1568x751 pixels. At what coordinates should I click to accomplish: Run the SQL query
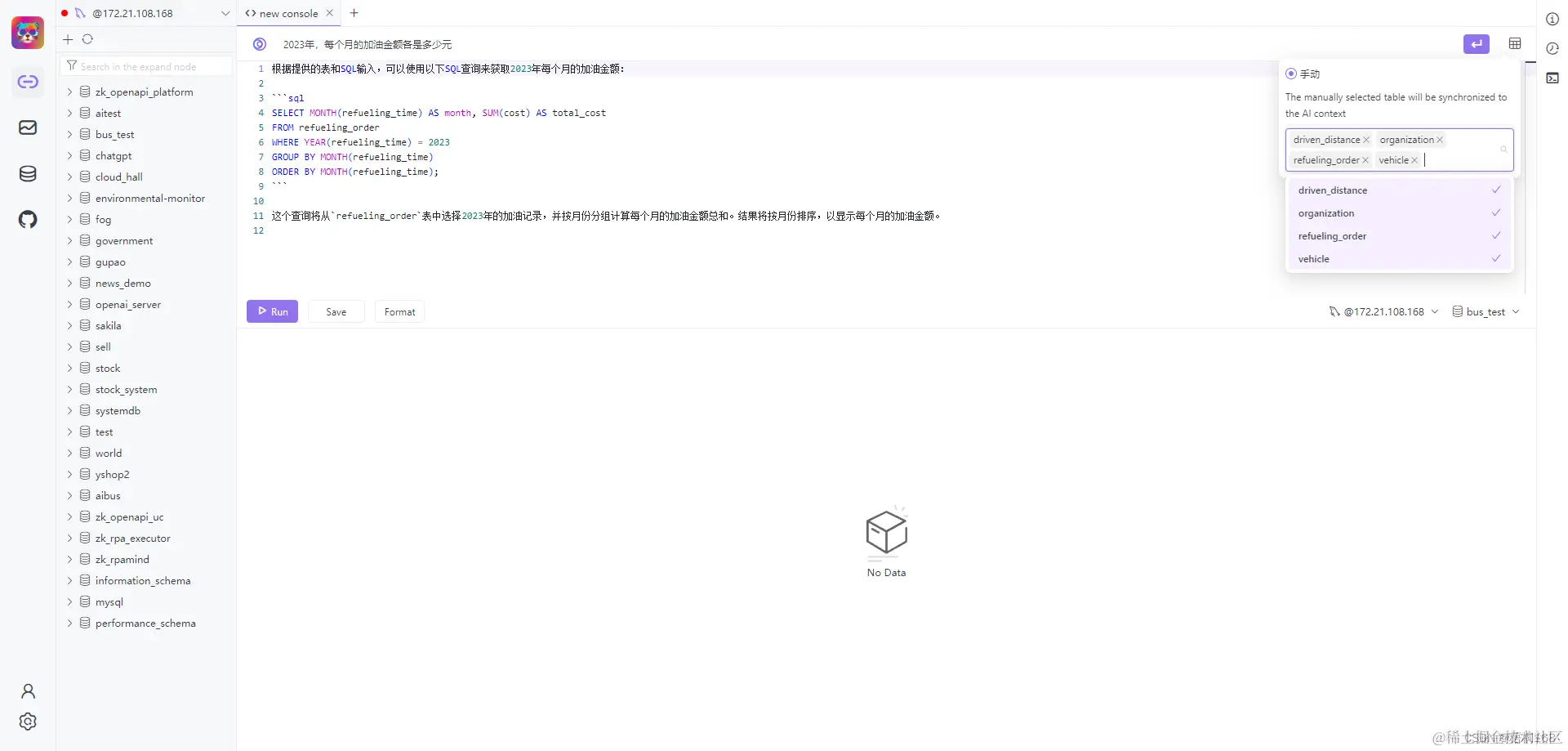point(272,311)
